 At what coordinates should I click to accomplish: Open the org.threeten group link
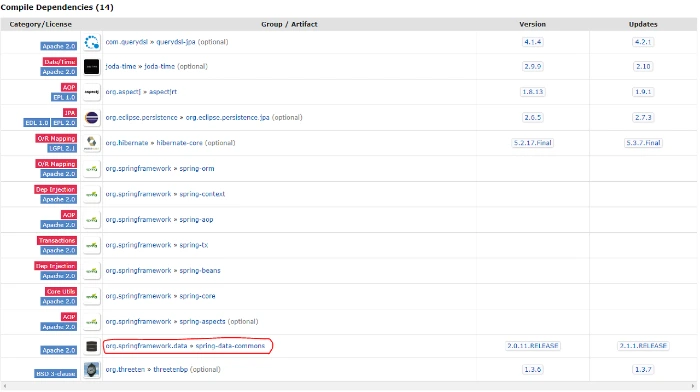point(125,370)
